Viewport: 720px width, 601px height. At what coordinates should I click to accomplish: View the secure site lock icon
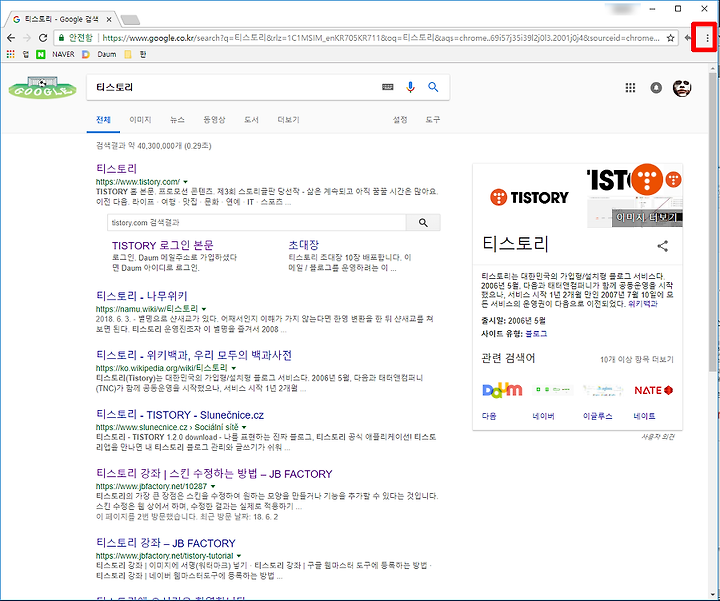pyautogui.click(x=61, y=38)
